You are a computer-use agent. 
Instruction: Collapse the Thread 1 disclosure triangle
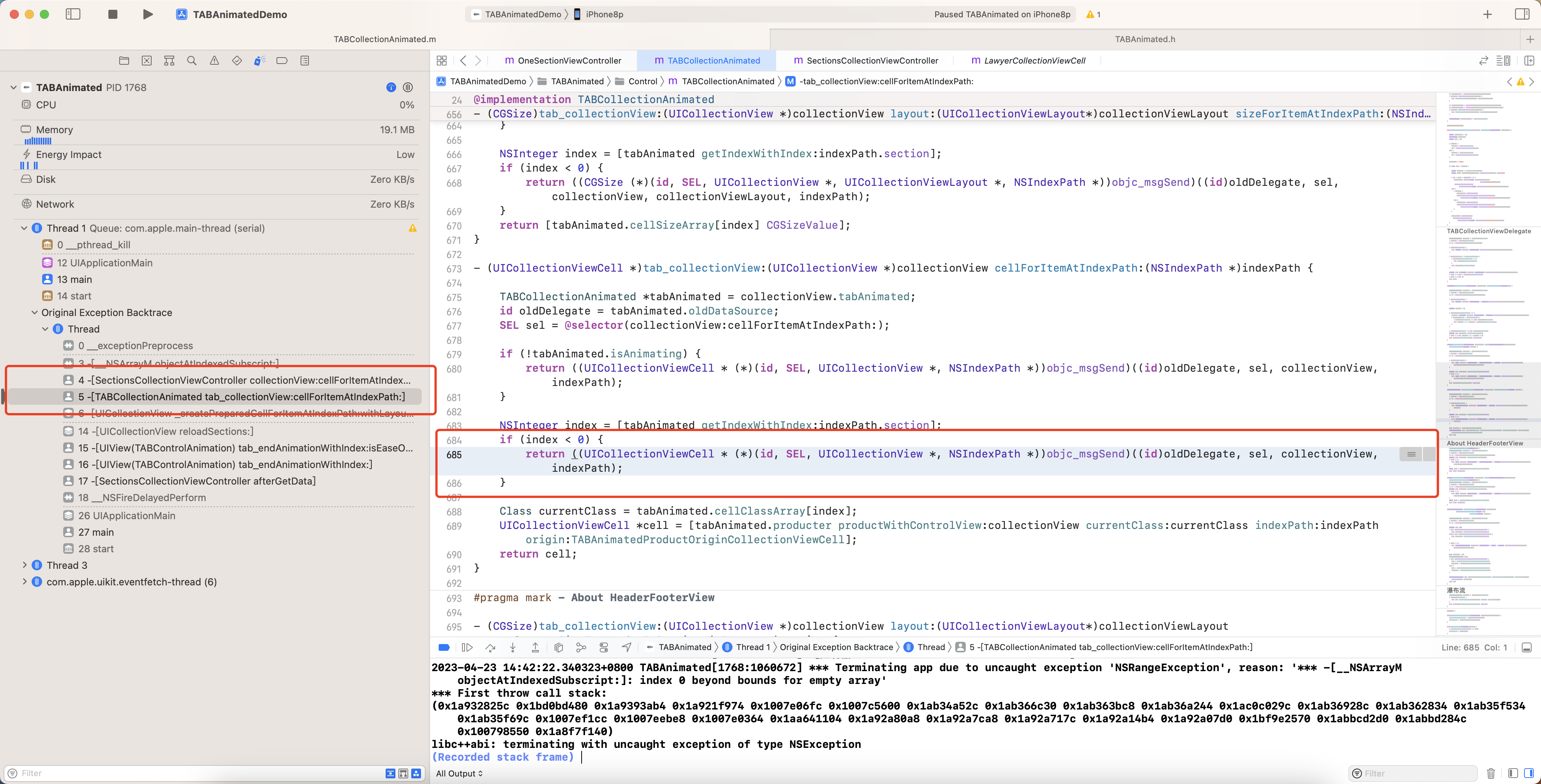(x=24, y=228)
